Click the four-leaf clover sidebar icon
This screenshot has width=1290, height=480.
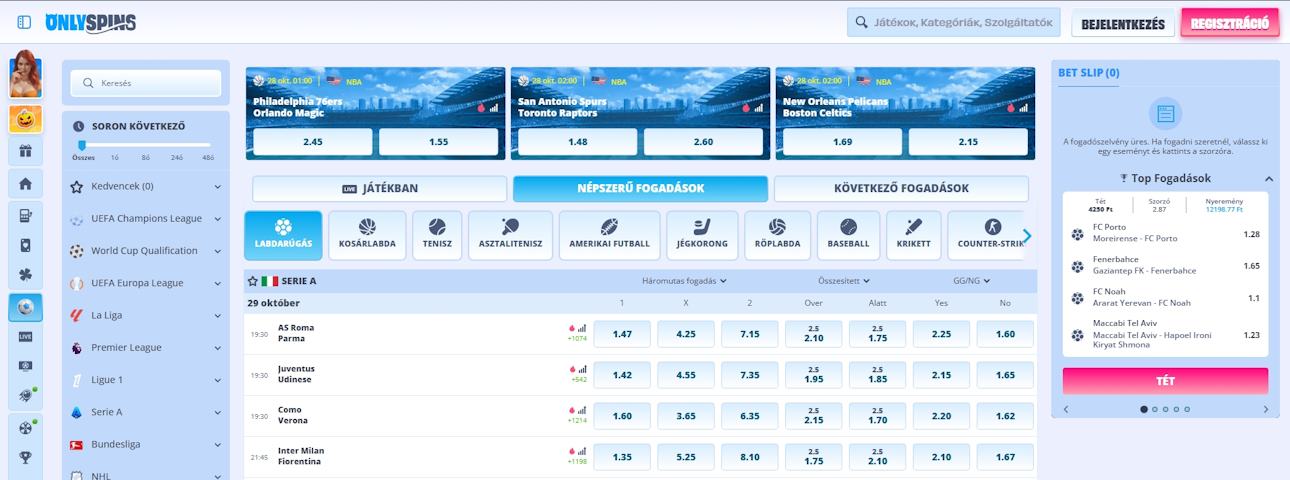click(25, 275)
